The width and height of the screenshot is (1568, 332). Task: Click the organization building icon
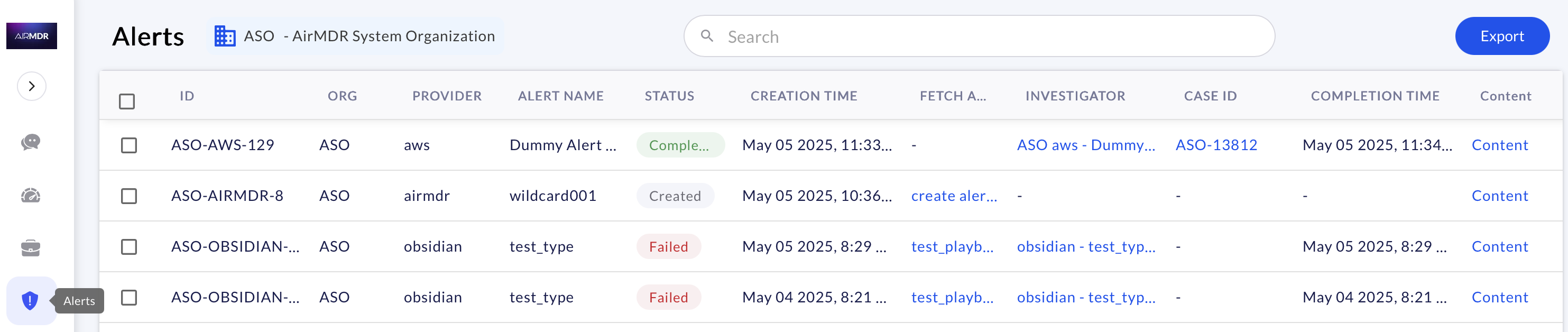[x=225, y=36]
